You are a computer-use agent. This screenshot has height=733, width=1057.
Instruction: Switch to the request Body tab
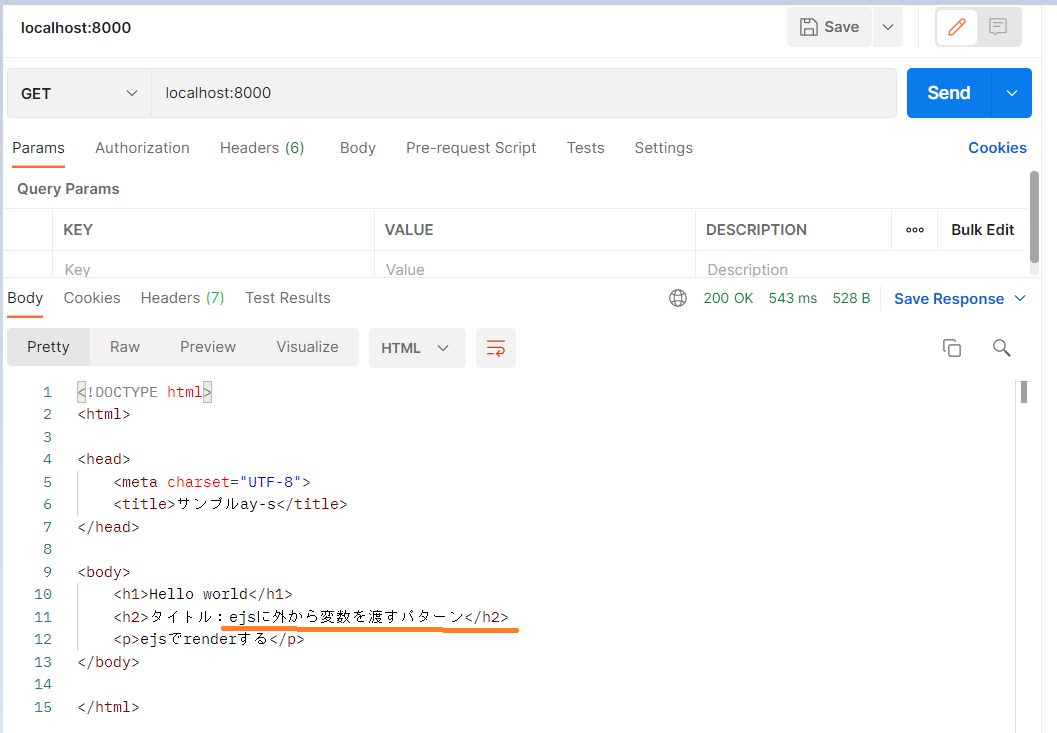pos(357,148)
